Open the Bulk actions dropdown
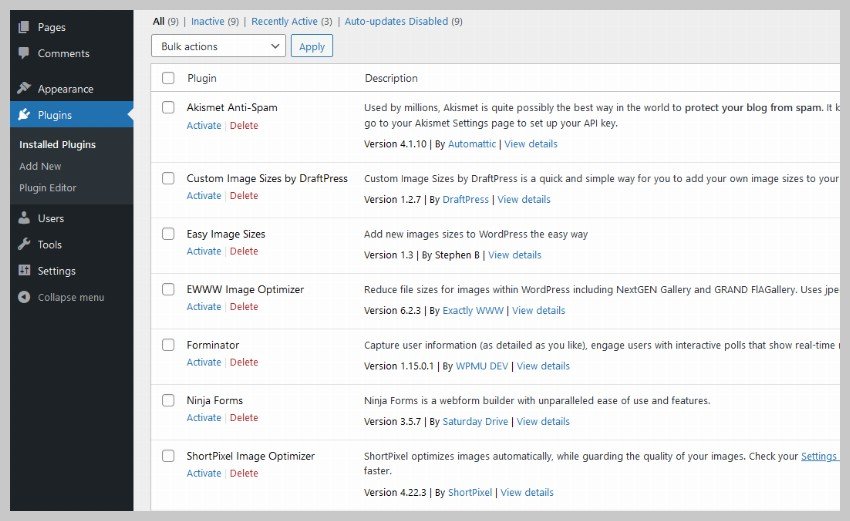850x521 pixels. [x=218, y=46]
